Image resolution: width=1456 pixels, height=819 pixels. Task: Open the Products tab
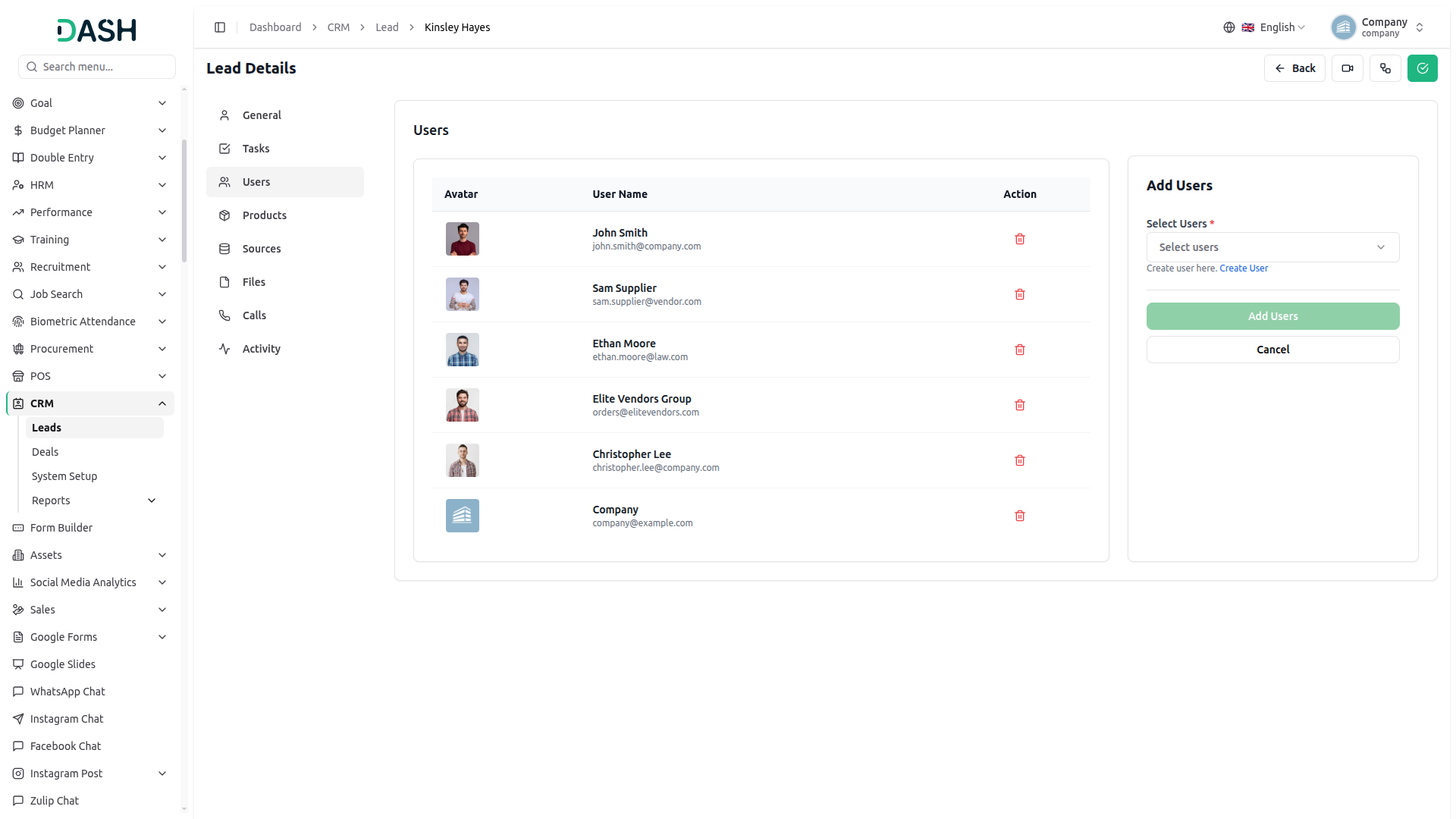(285, 215)
